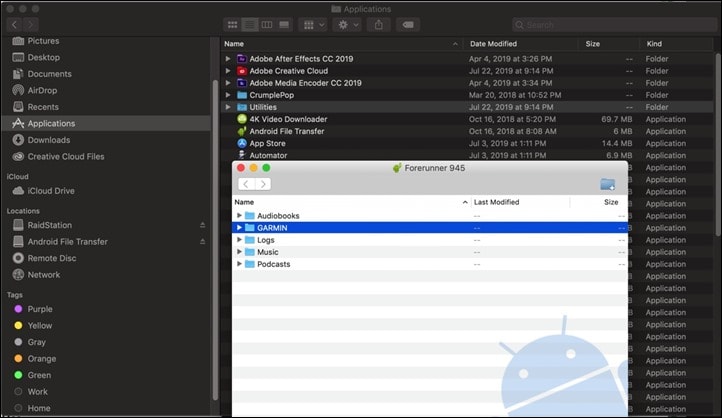Expand Adobe Media Encoder CC 2019 folder

228,83
